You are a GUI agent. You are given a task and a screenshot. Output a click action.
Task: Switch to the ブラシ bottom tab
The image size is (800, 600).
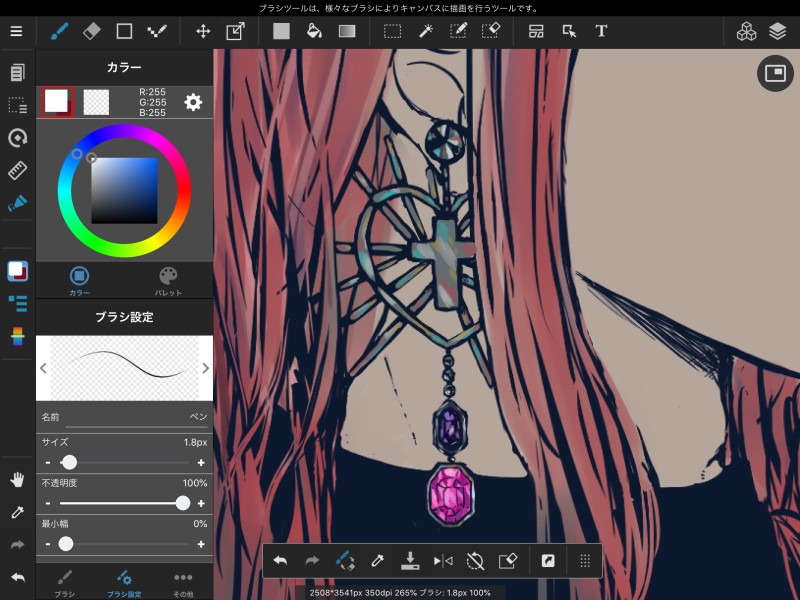pos(65,583)
